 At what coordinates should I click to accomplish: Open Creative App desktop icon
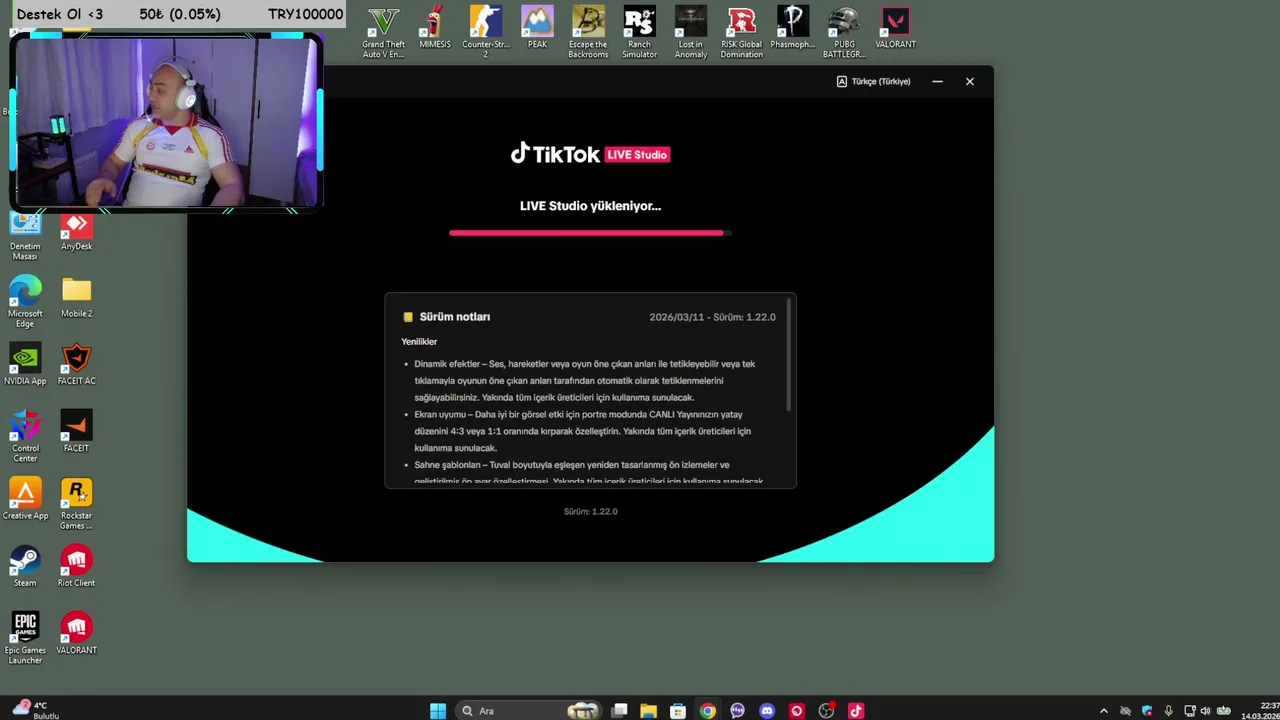tap(25, 500)
